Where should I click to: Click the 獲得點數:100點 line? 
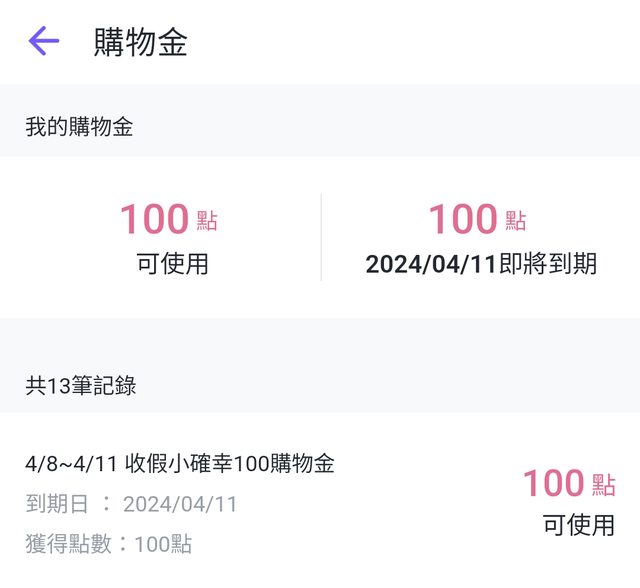108,544
